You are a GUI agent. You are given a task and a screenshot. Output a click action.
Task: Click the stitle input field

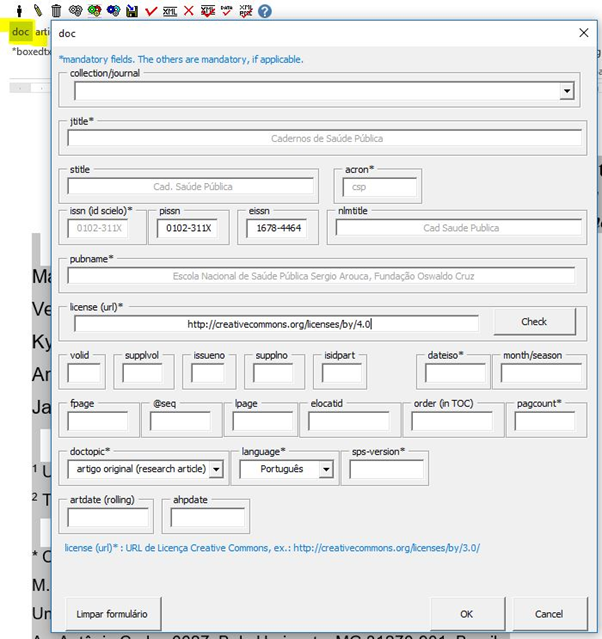191,187
